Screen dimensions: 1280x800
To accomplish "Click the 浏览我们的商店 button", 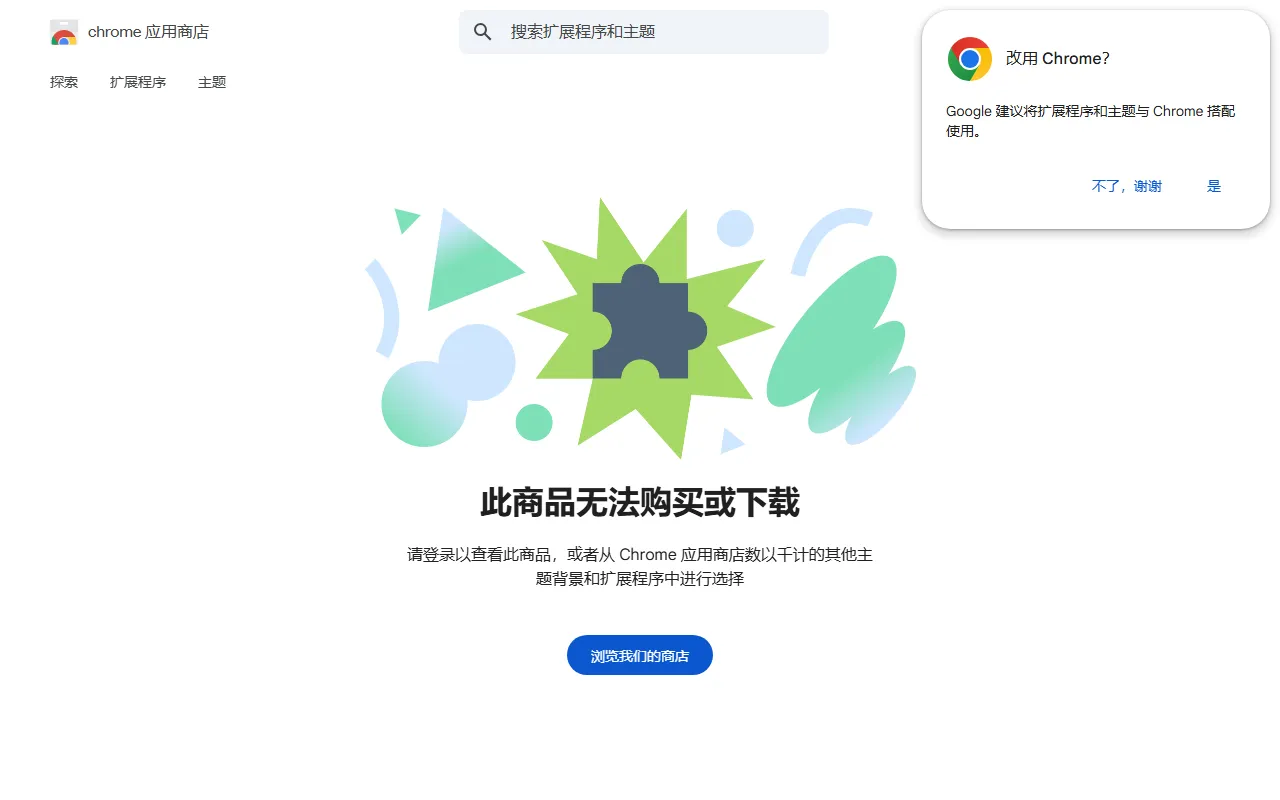I will 640,655.
